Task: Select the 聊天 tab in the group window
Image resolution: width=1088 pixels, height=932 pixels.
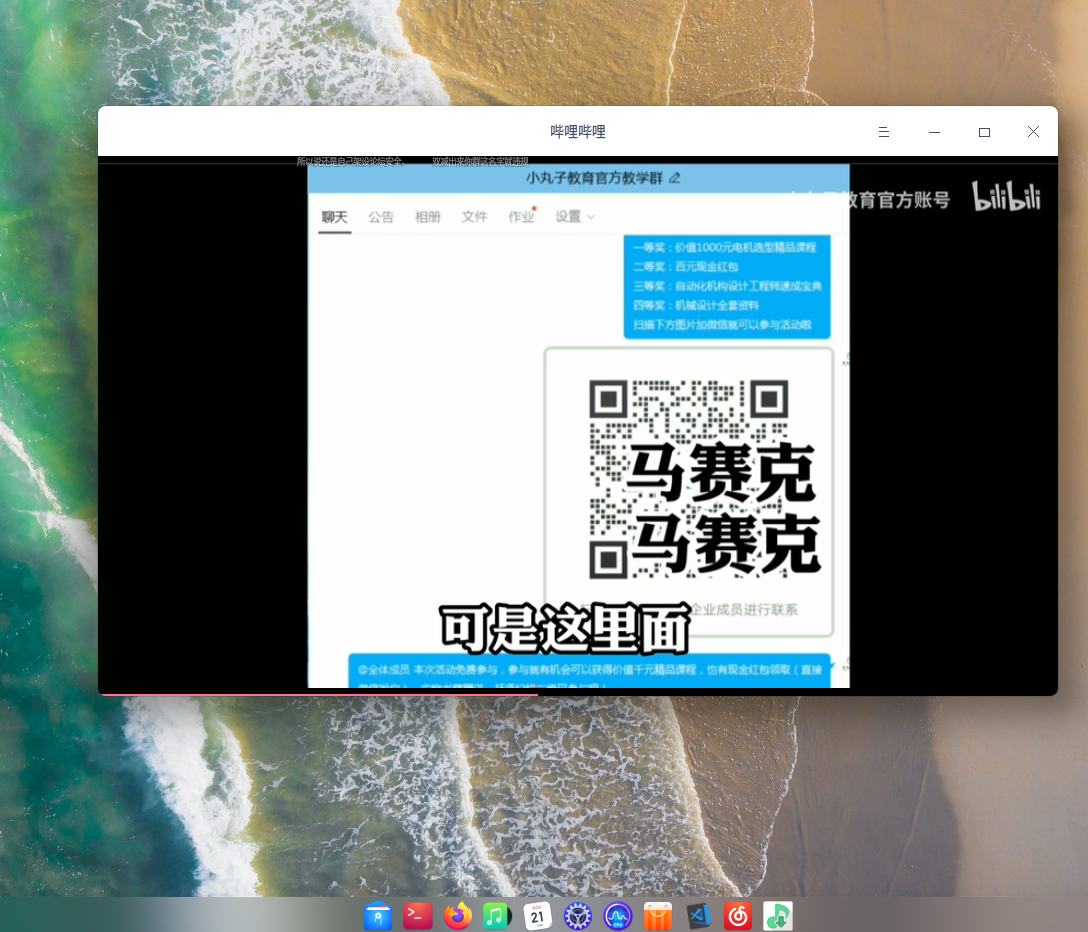Action: (334, 216)
